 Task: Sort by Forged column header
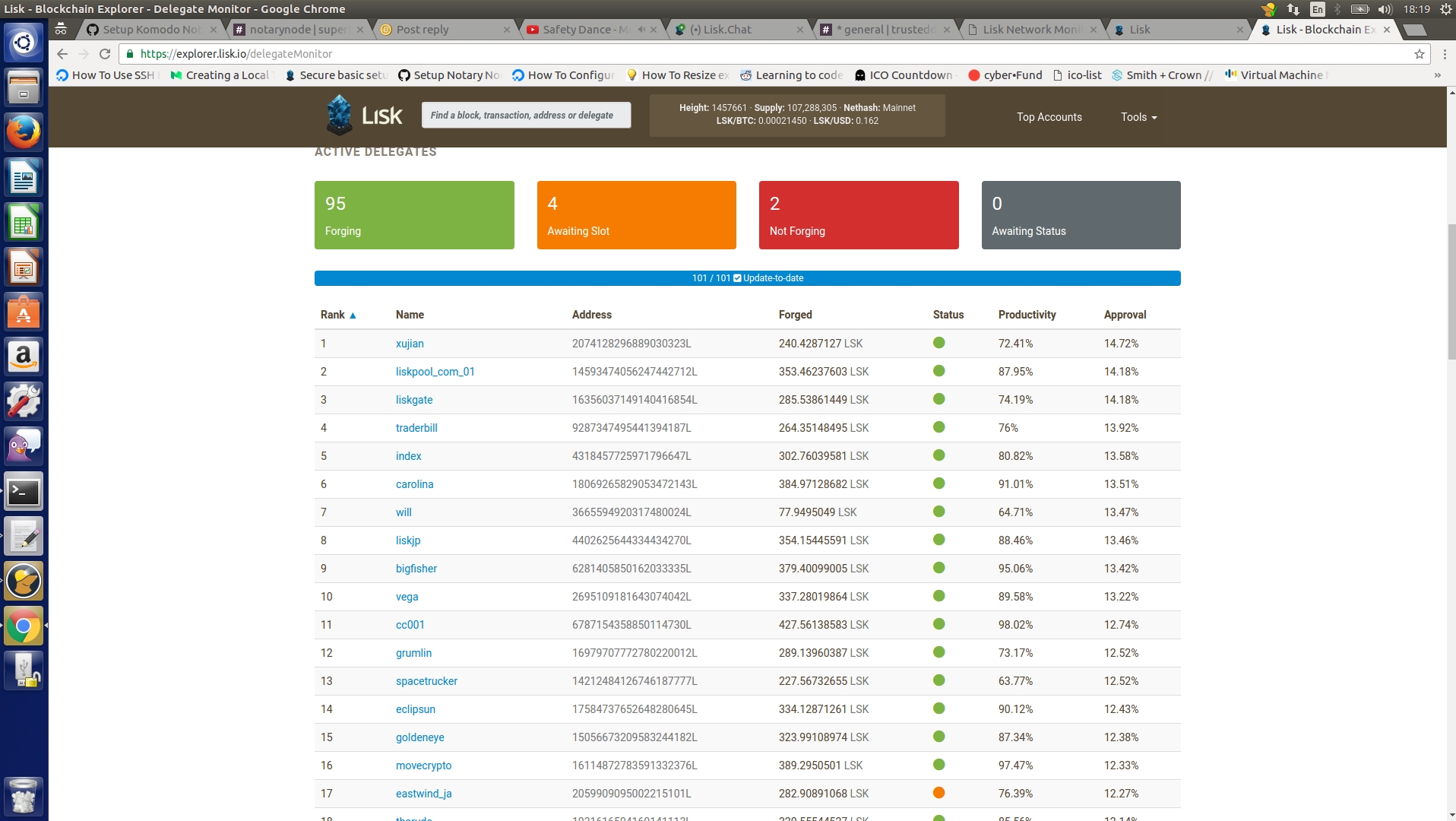[795, 315]
